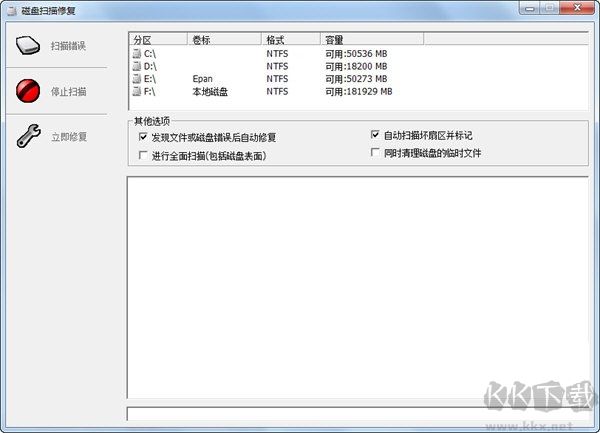
Task: Click the app icon in title bar
Action: pyautogui.click(x=12, y=11)
